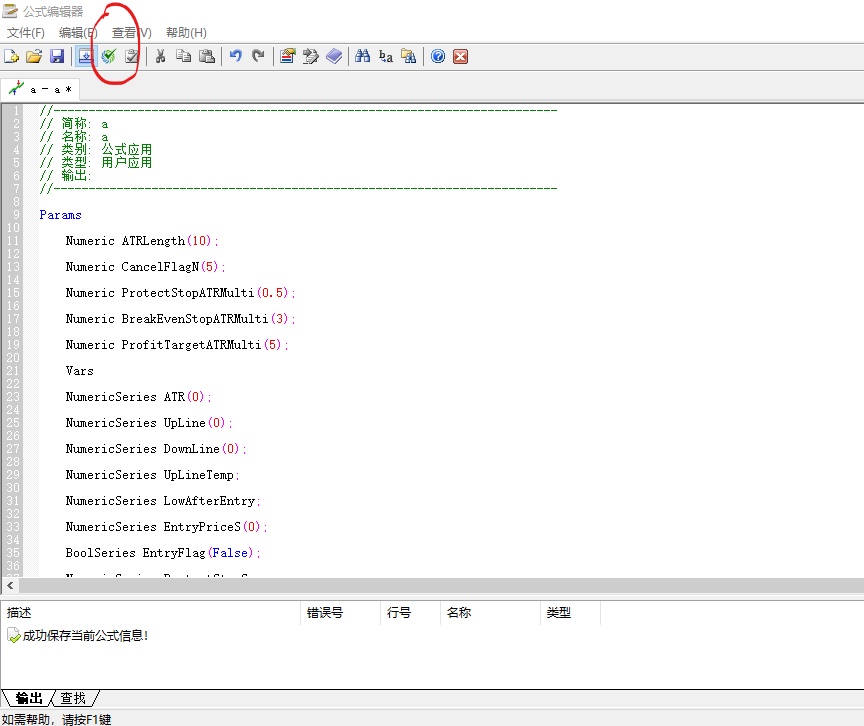Click the 'Numeric ProtectStopATRMulti(0.5);' line

[x=180, y=292]
